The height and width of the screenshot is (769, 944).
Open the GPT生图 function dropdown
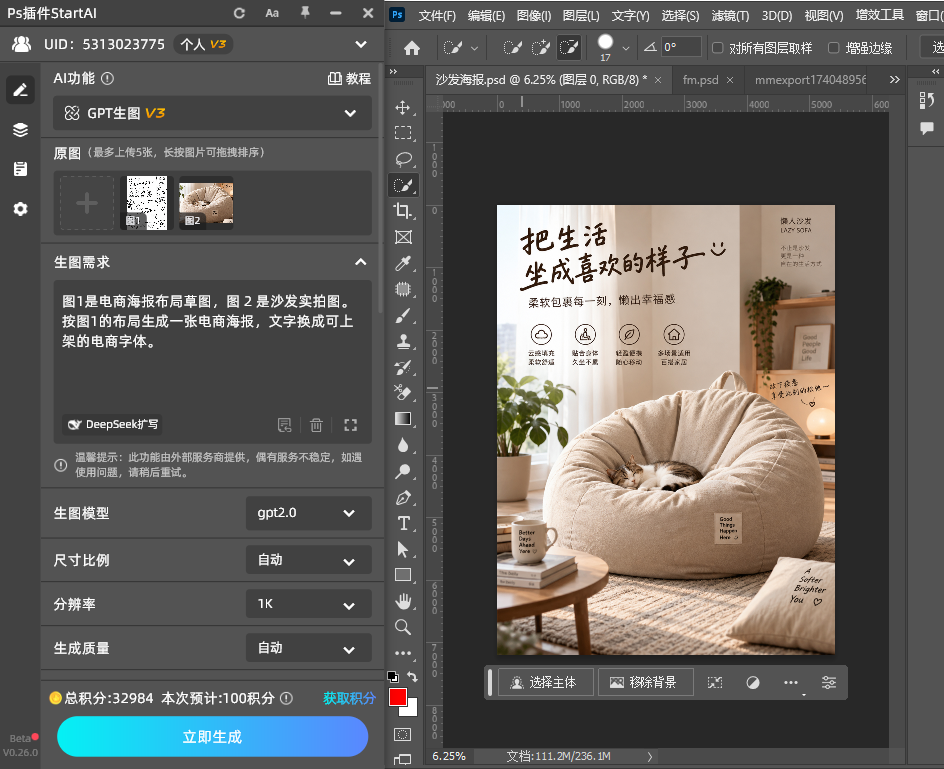click(212, 113)
